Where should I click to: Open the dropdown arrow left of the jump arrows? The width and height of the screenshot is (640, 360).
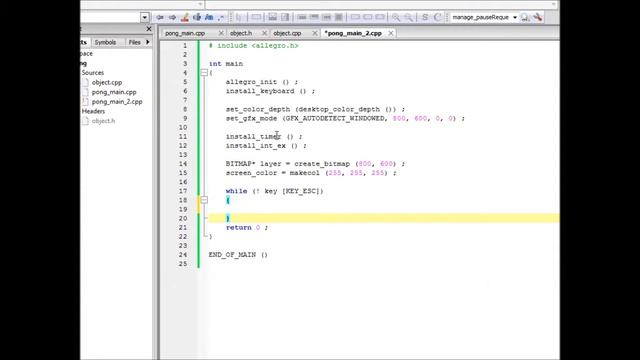pos(144,18)
